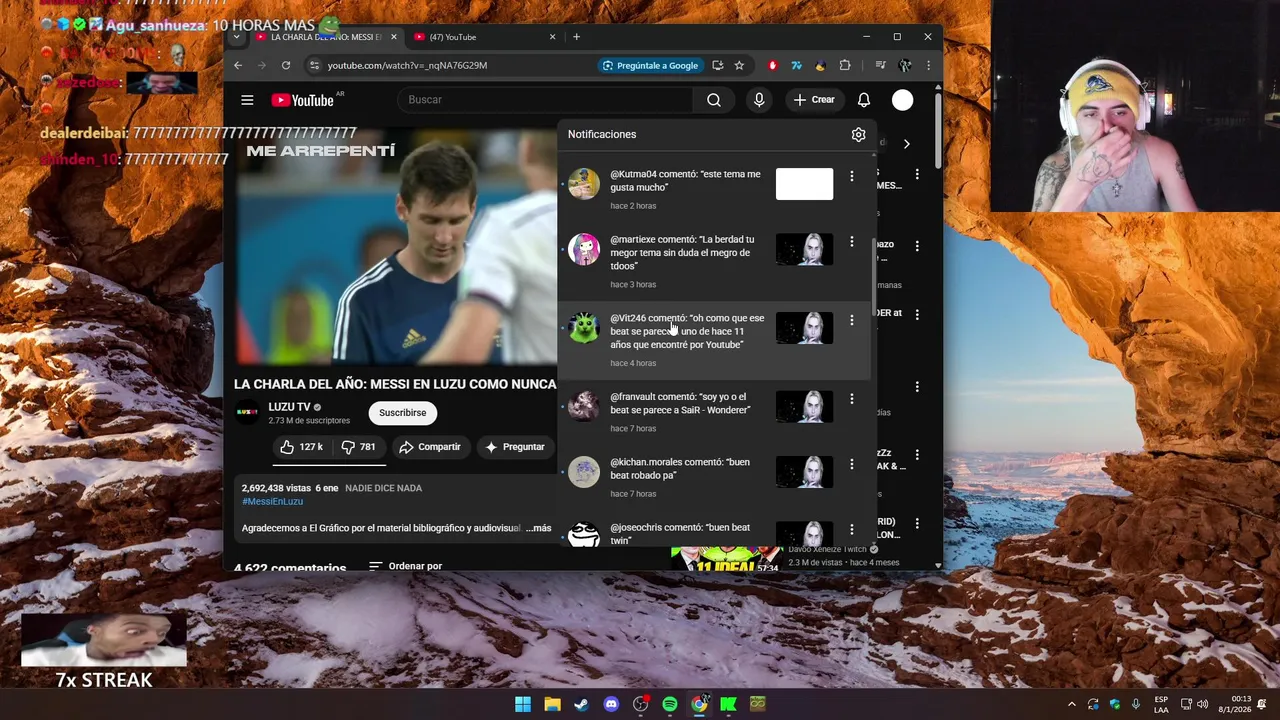Bookmark this page with the star
Image resolution: width=1280 pixels, height=720 pixels.
point(739,65)
